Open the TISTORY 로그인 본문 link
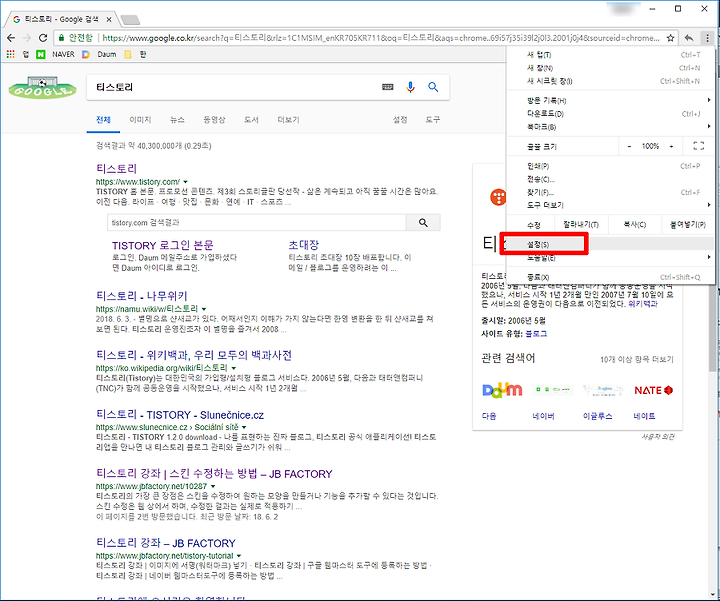 tap(163, 245)
